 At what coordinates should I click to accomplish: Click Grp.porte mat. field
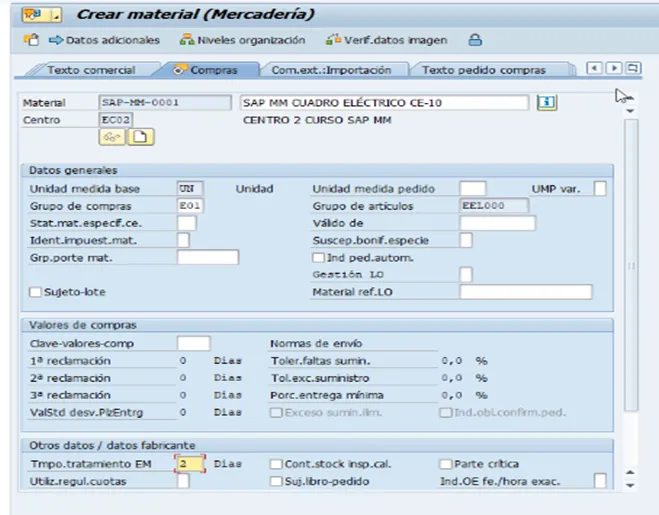(208, 257)
